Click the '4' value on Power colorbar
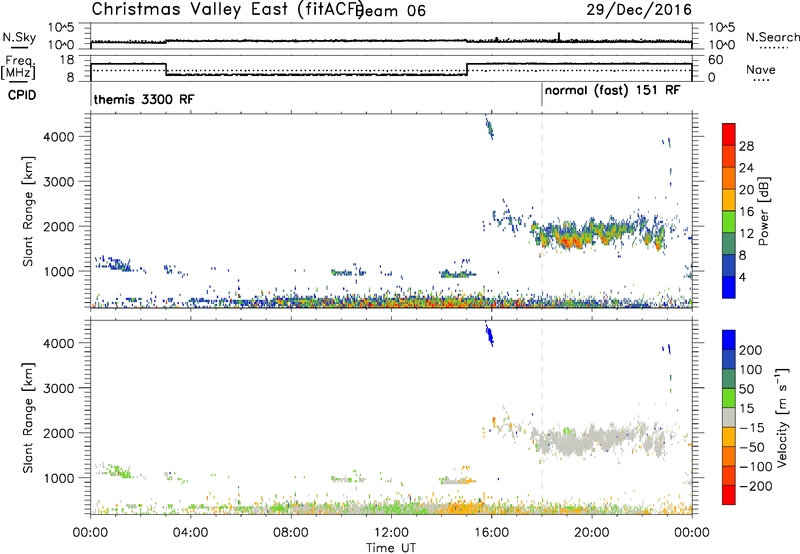 click(x=743, y=277)
